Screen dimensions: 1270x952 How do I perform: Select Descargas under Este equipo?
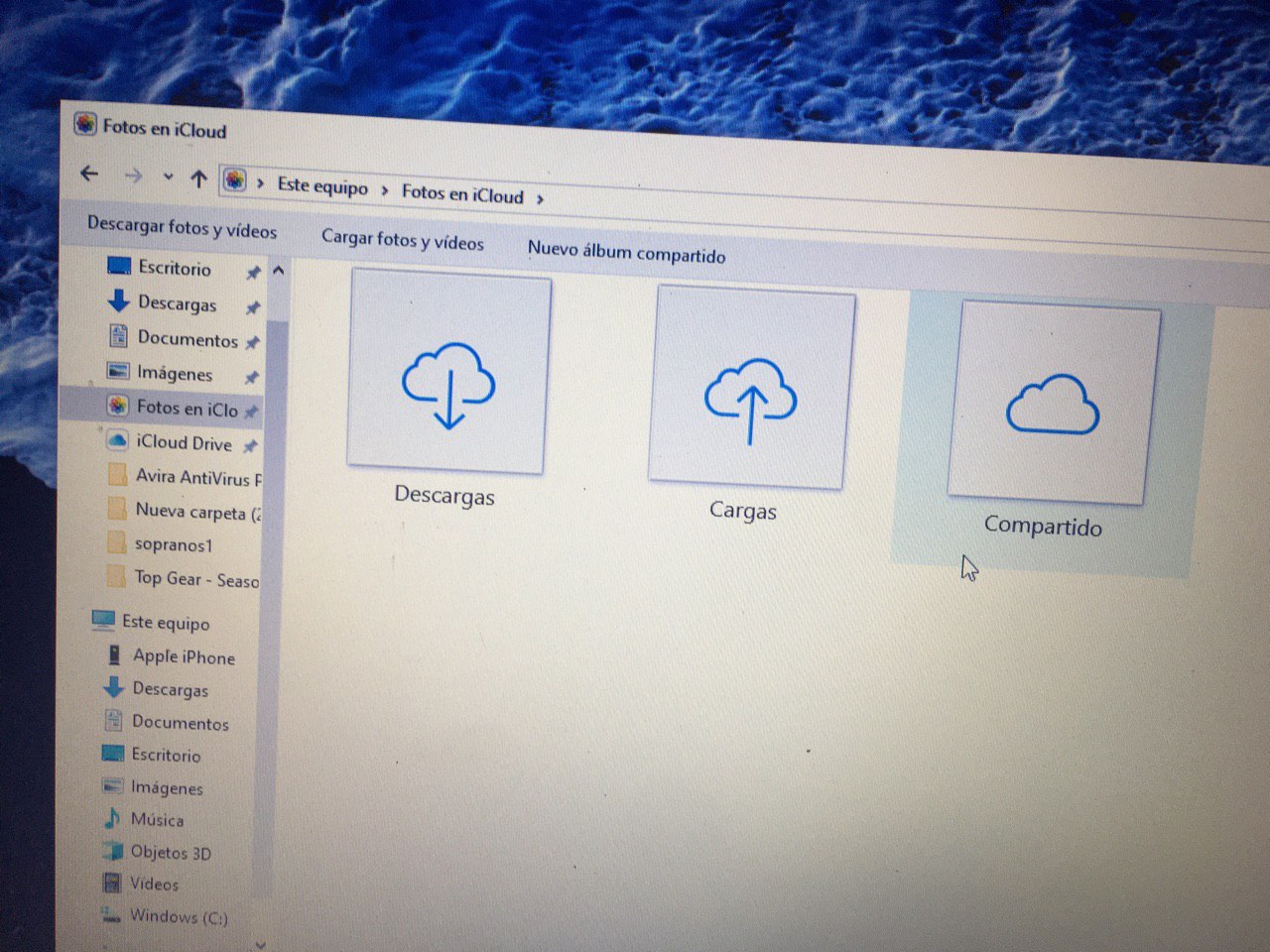(171, 689)
